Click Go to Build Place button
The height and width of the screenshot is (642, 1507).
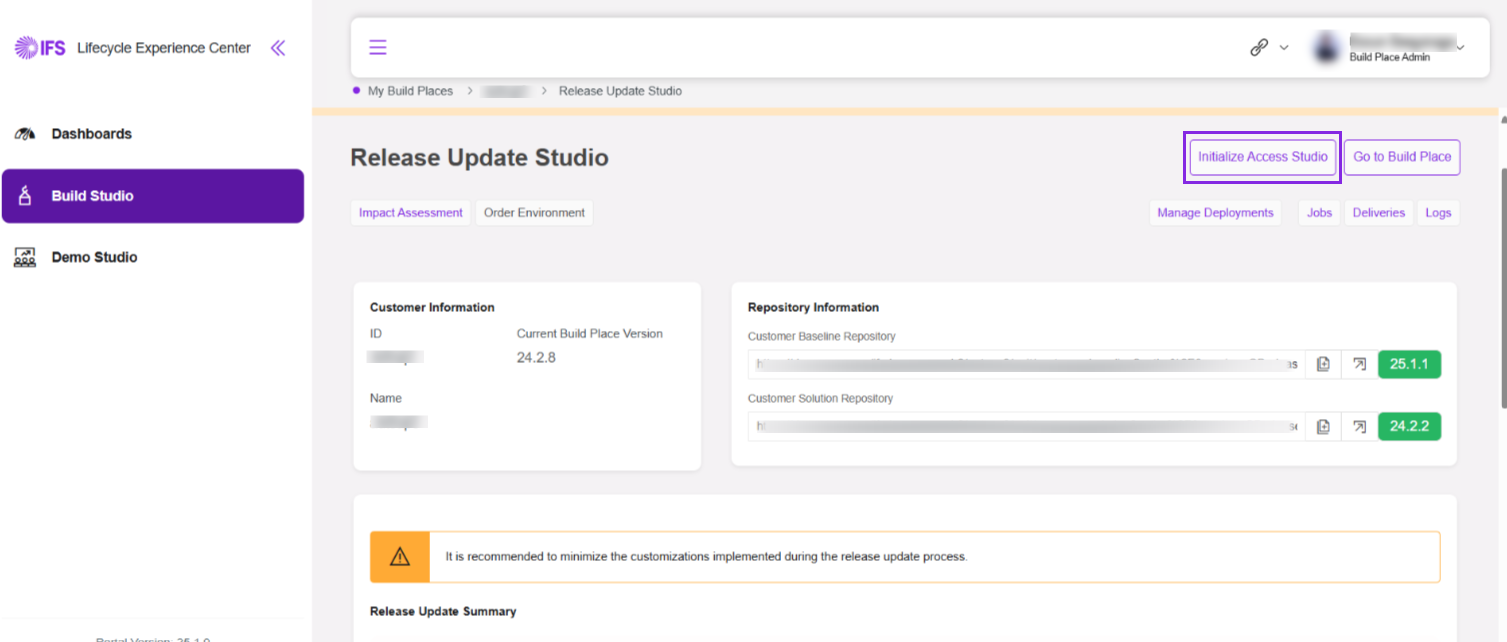coord(1402,157)
